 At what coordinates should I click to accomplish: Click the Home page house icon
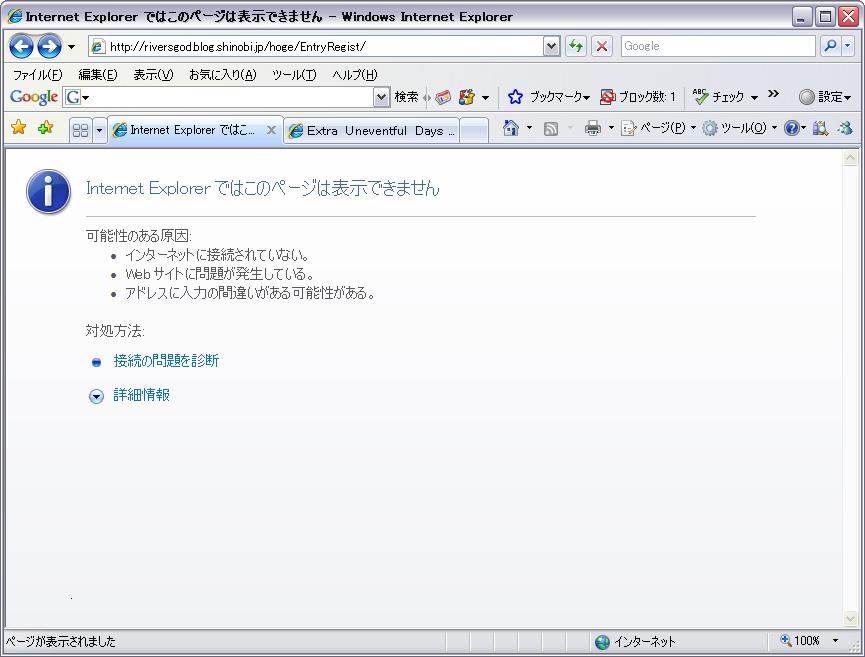click(511, 128)
